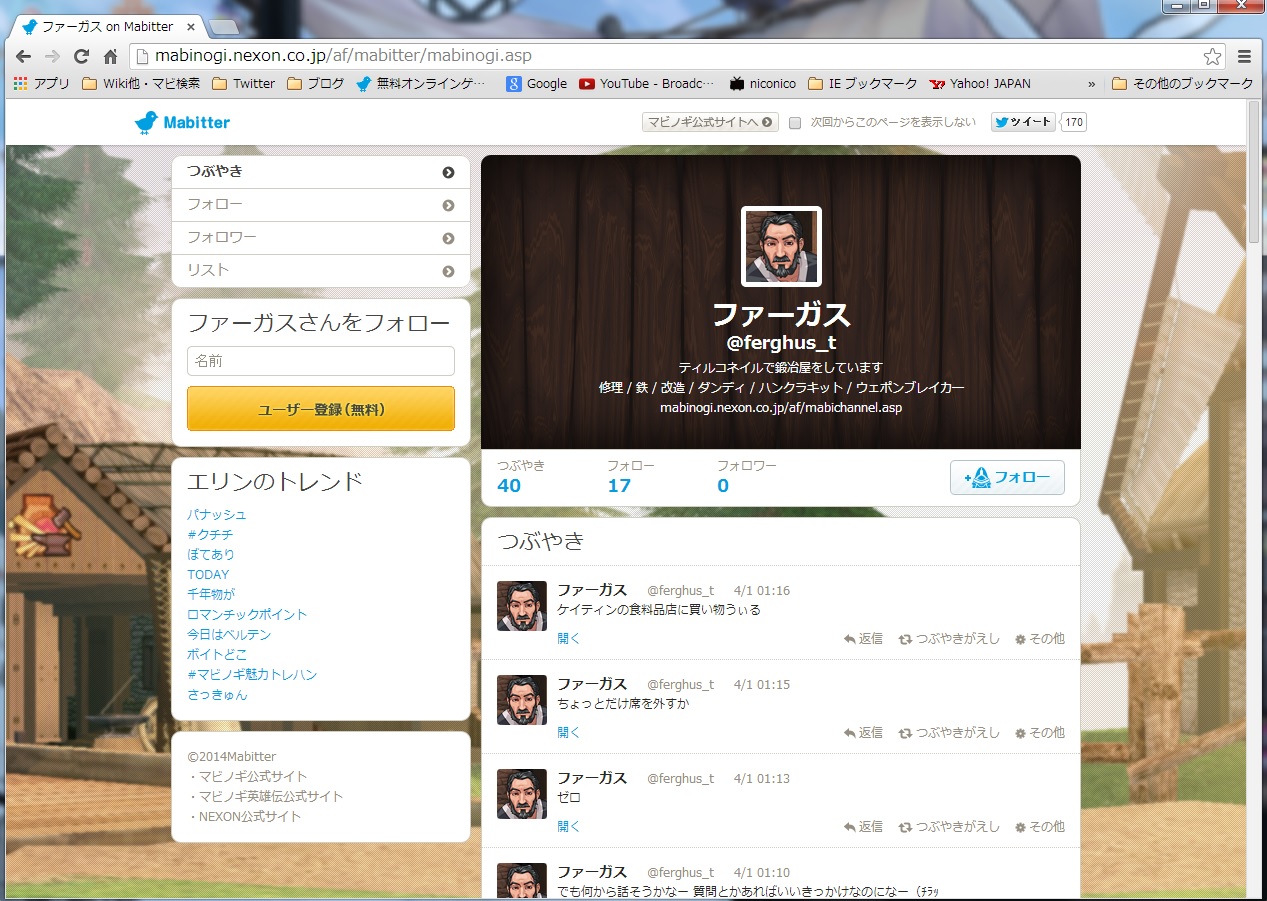Check 次回からこのページを表示しない checkbox
1267x901 pixels.
tap(795, 123)
